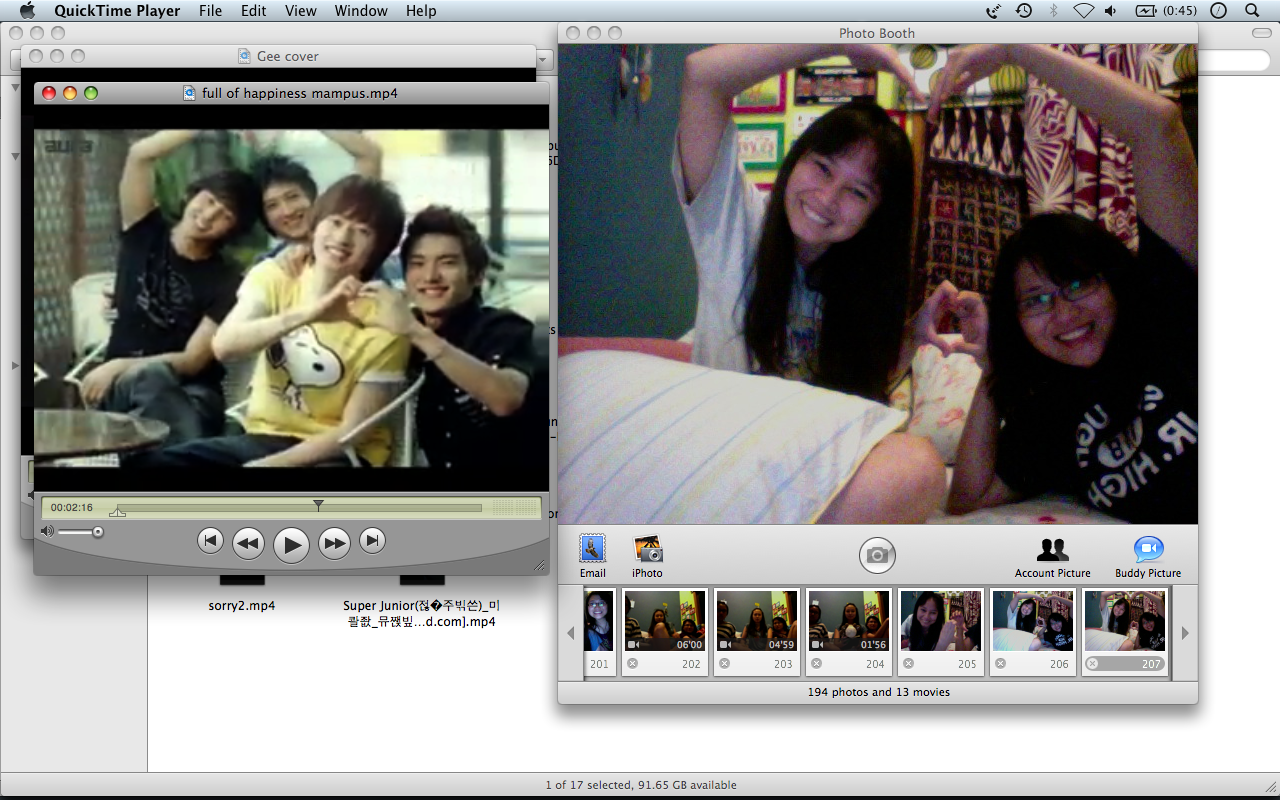The image size is (1280, 800).
Task: Click the '194 photos and 13 movies' status
Action: (x=878, y=692)
